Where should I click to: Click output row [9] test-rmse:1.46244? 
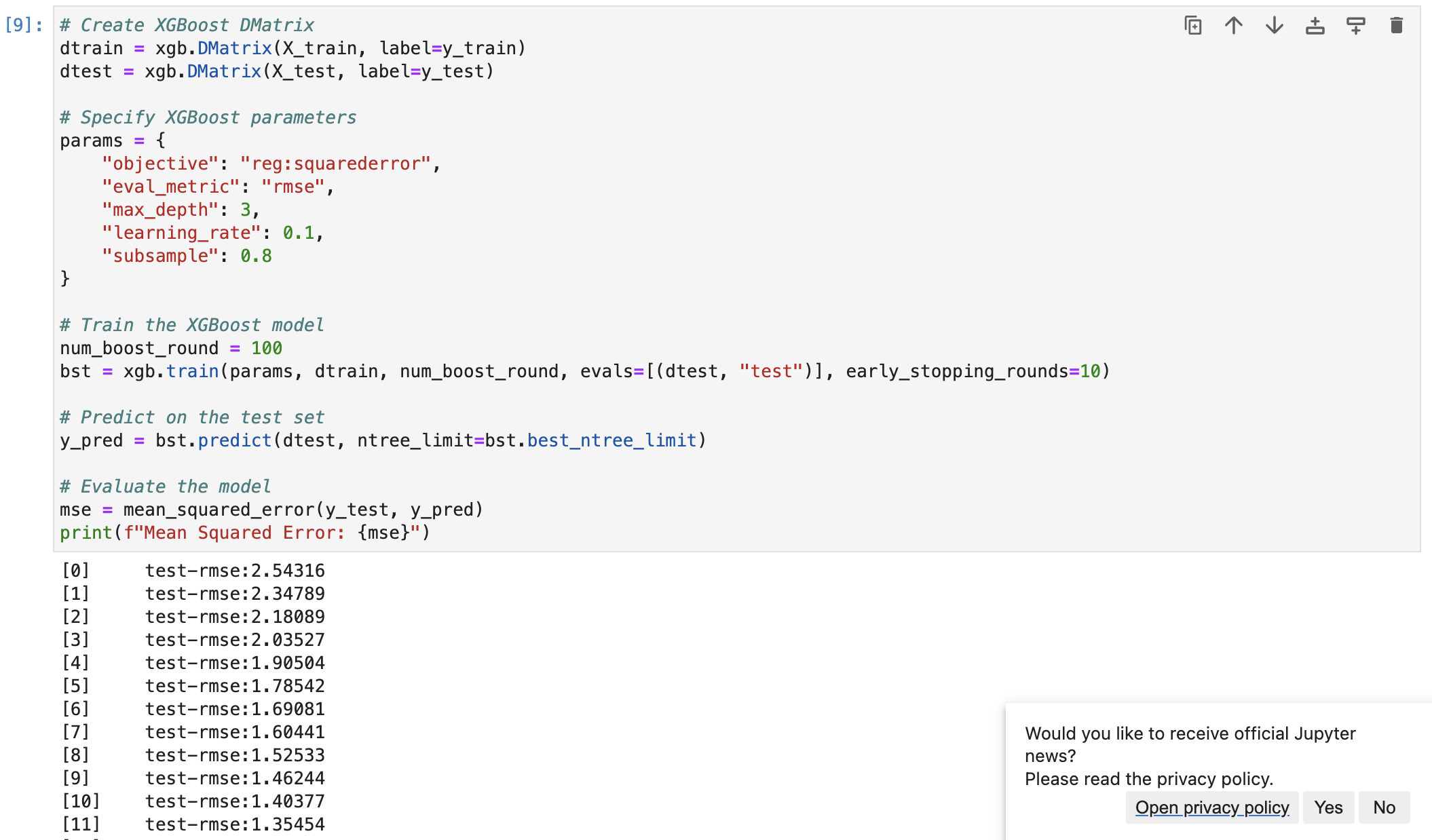[x=193, y=778]
